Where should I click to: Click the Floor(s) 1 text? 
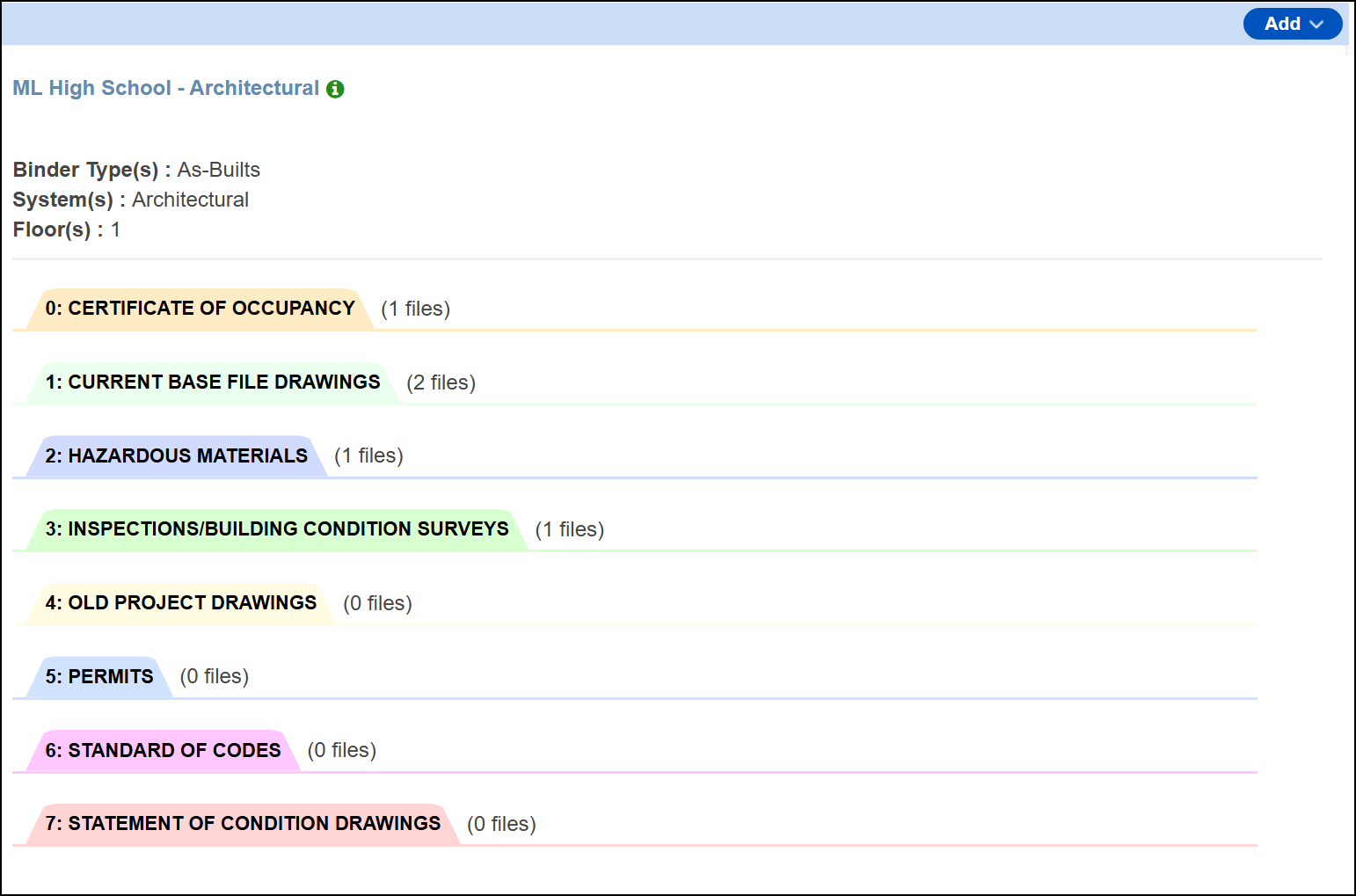[66, 229]
